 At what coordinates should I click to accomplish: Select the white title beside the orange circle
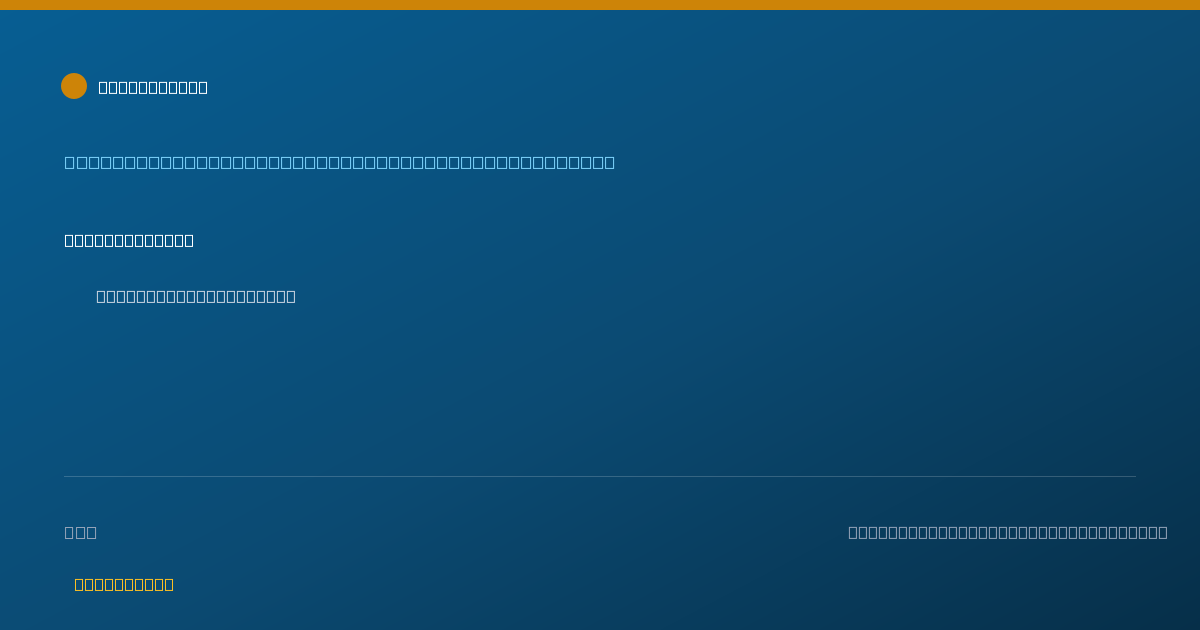click(x=153, y=87)
